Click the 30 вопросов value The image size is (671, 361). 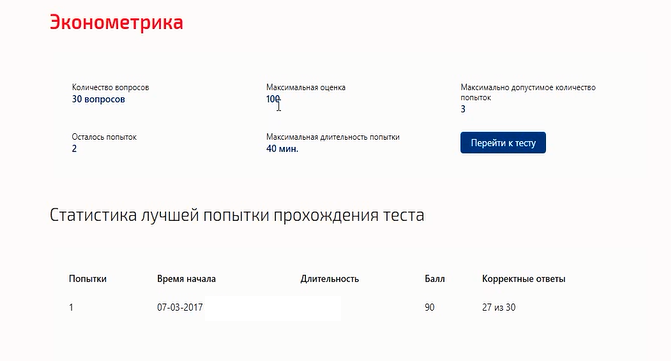coord(98,99)
